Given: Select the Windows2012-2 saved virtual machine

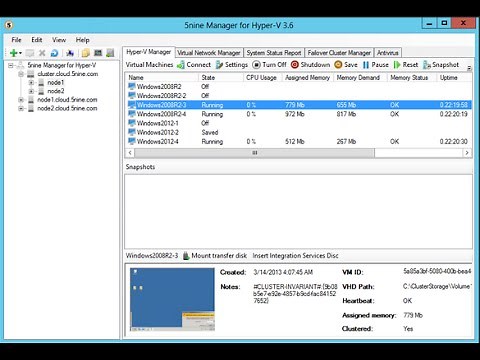Looking at the screenshot, I should (299, 132).
